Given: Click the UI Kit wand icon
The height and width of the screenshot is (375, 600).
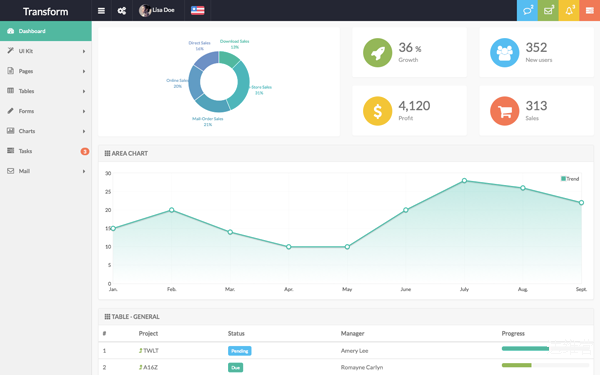Looking at the screenshot, I should pyautogui.click(x=11, y=51).
